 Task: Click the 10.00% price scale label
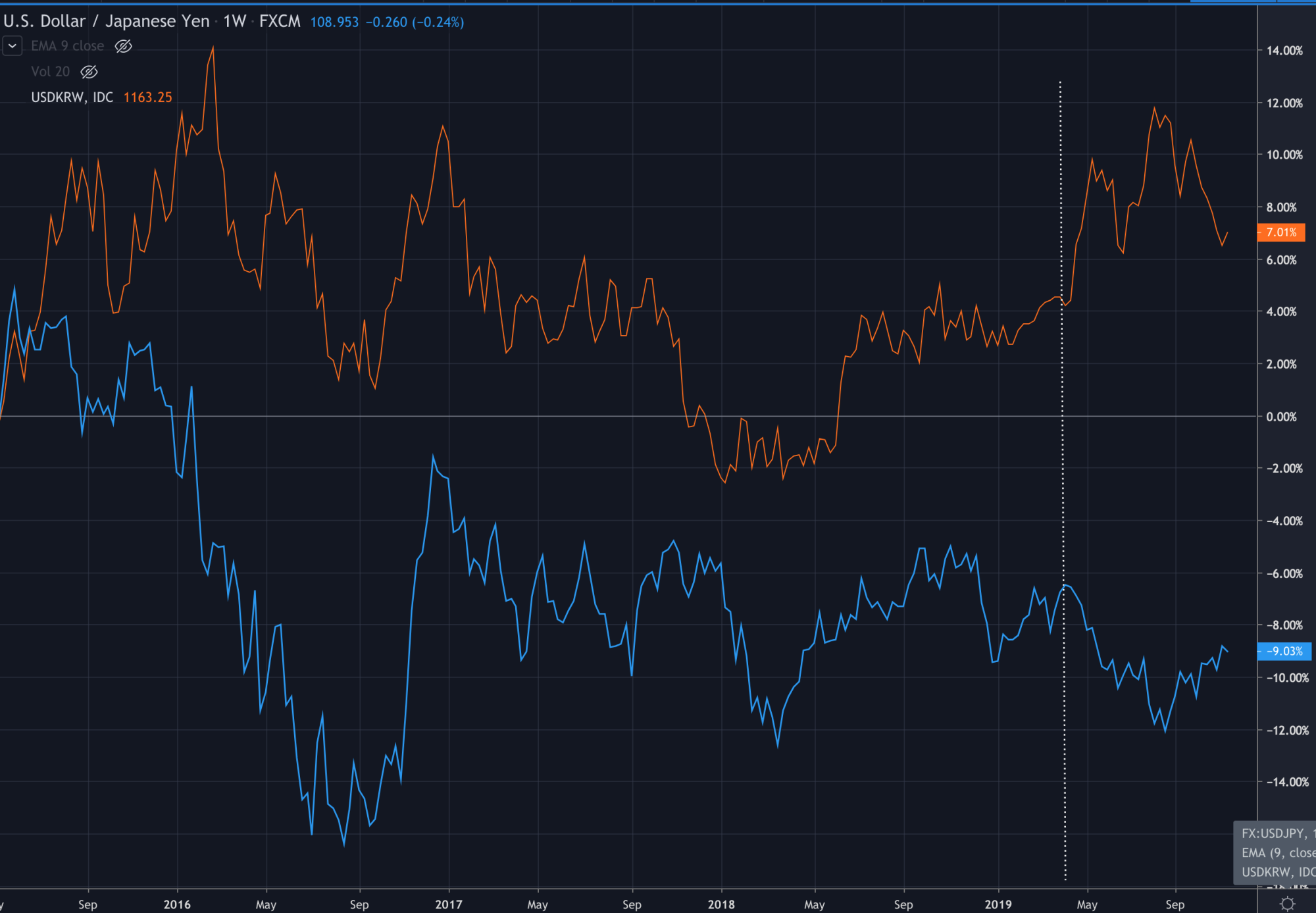tap(1284, 155)
